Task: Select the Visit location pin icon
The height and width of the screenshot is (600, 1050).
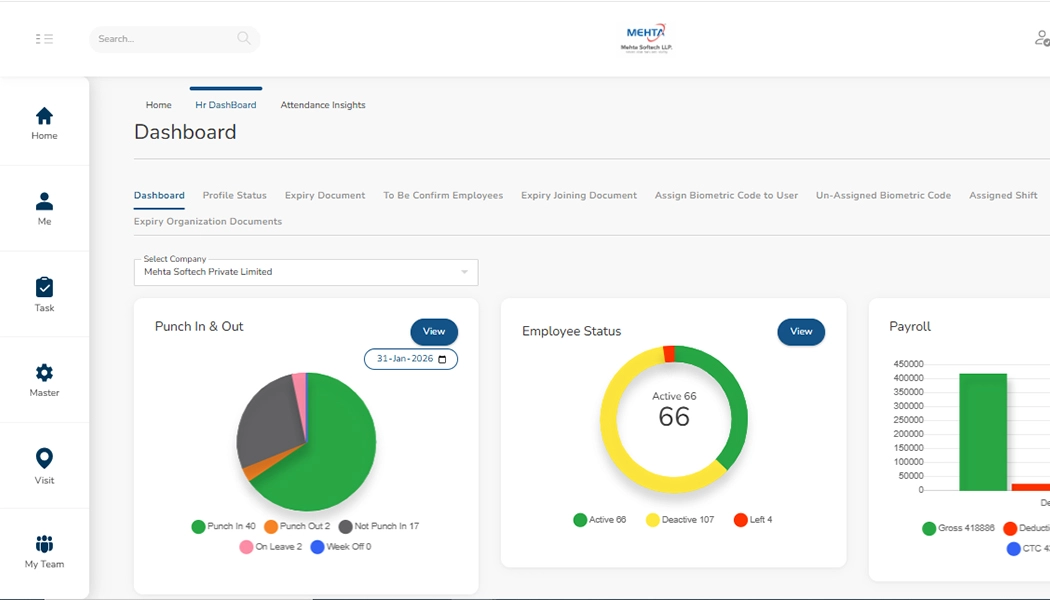Action: point(44,463)
